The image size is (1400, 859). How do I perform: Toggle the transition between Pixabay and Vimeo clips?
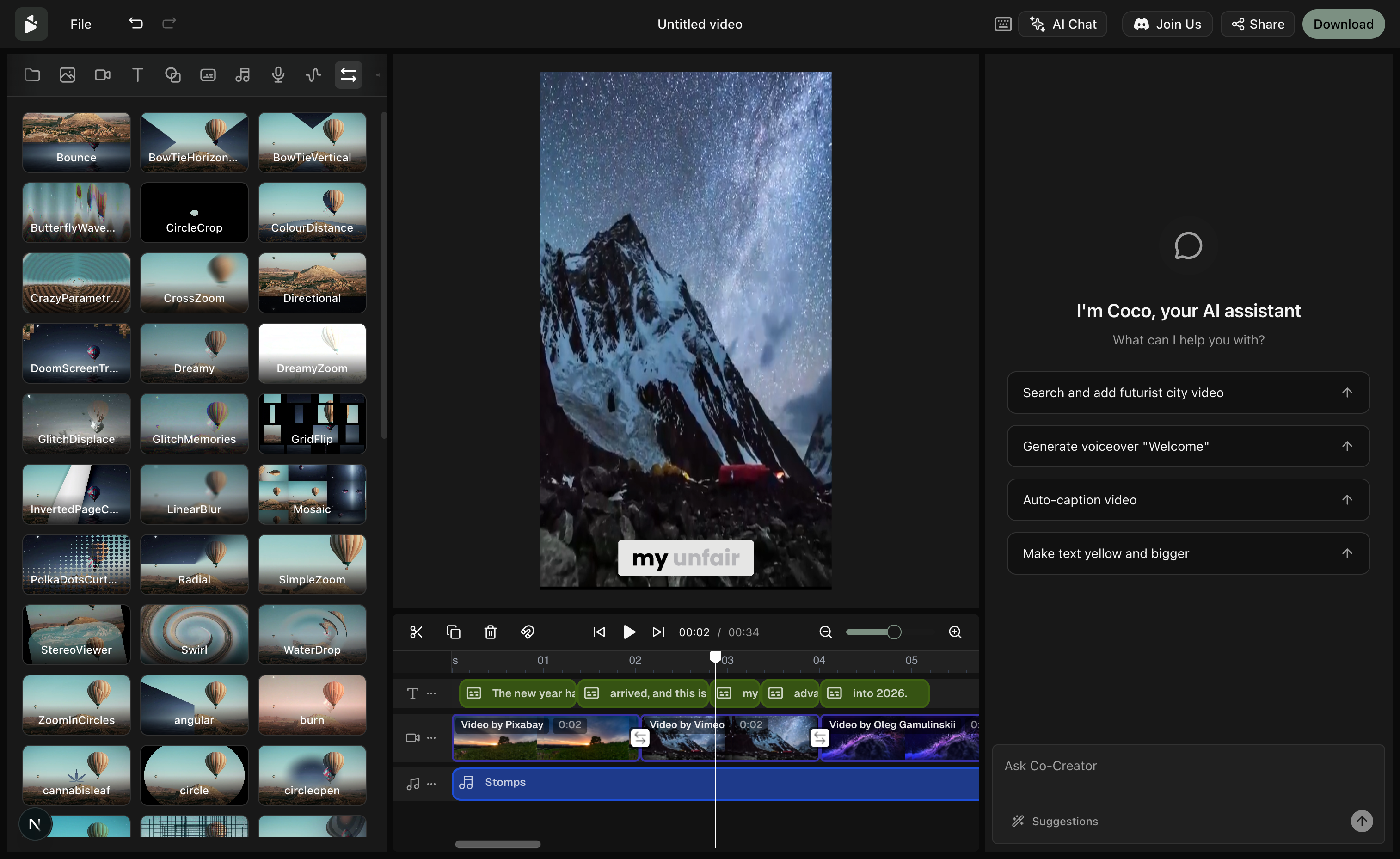click(641, 737)
